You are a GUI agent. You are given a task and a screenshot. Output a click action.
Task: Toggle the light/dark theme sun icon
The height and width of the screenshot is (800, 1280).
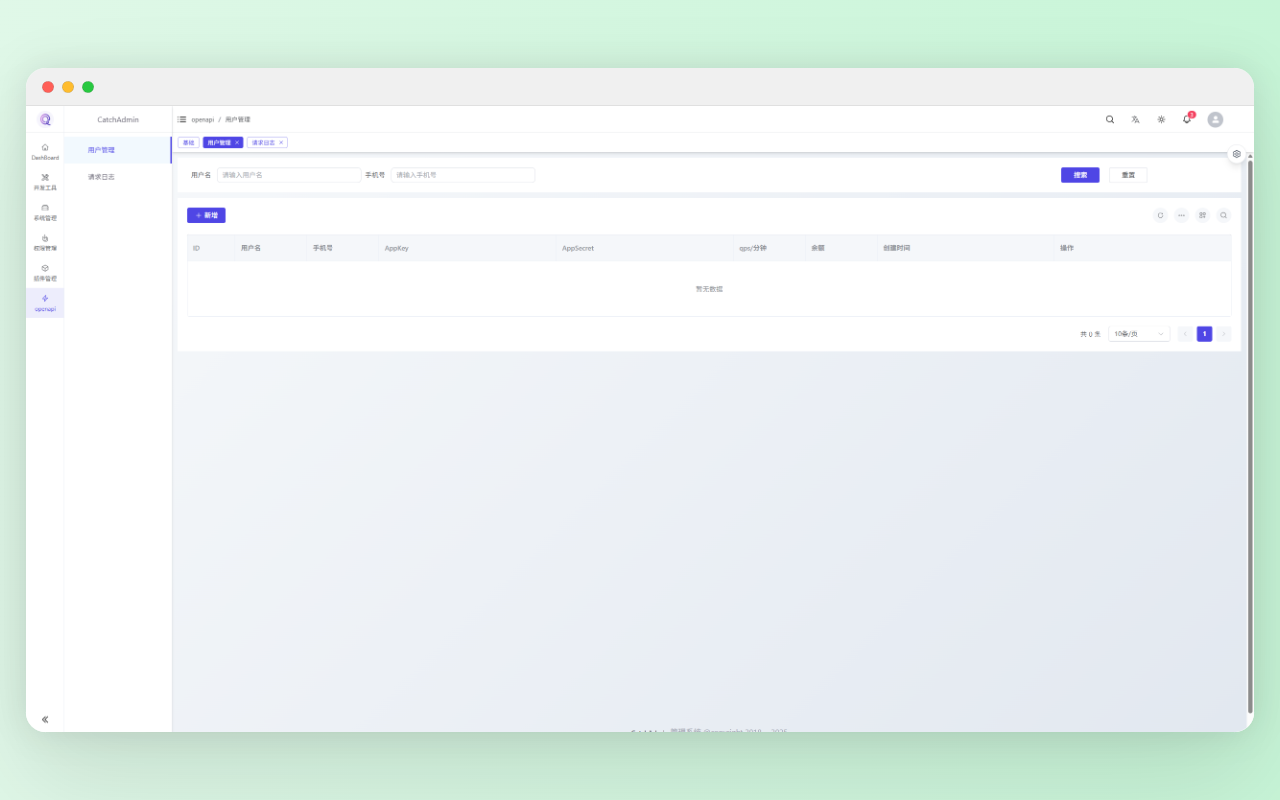click(x=1161, y=119)
